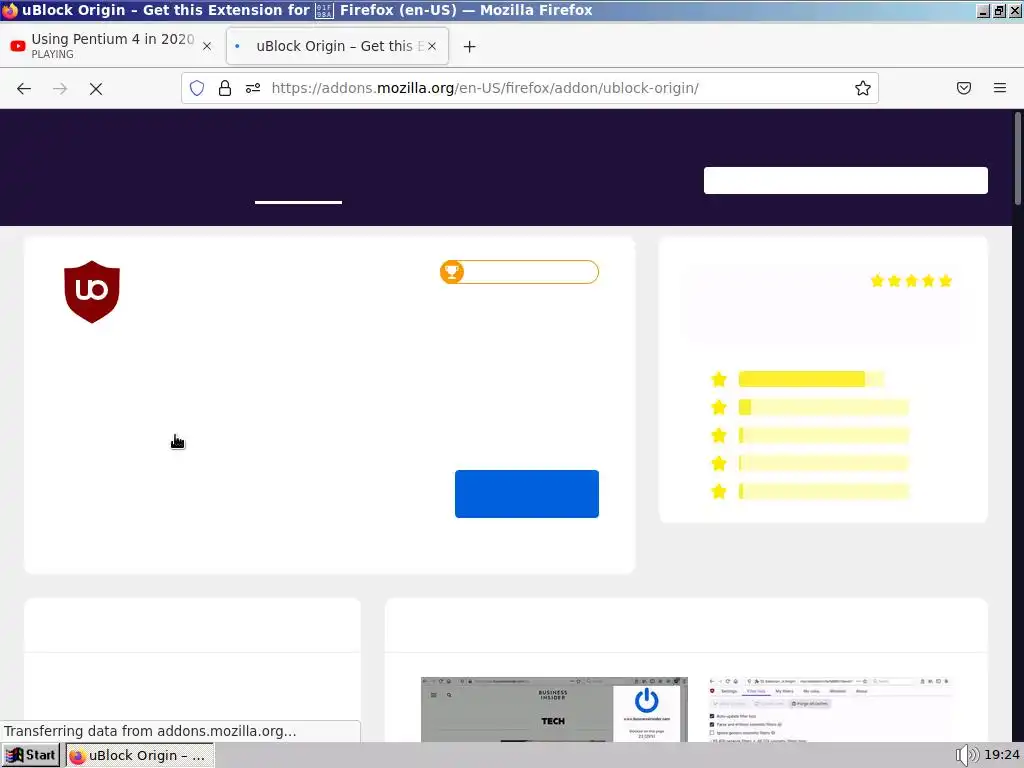1024x768 pixels.
Task: Click the uBlock Origin red shield logo
Action: tap(92, 292)
